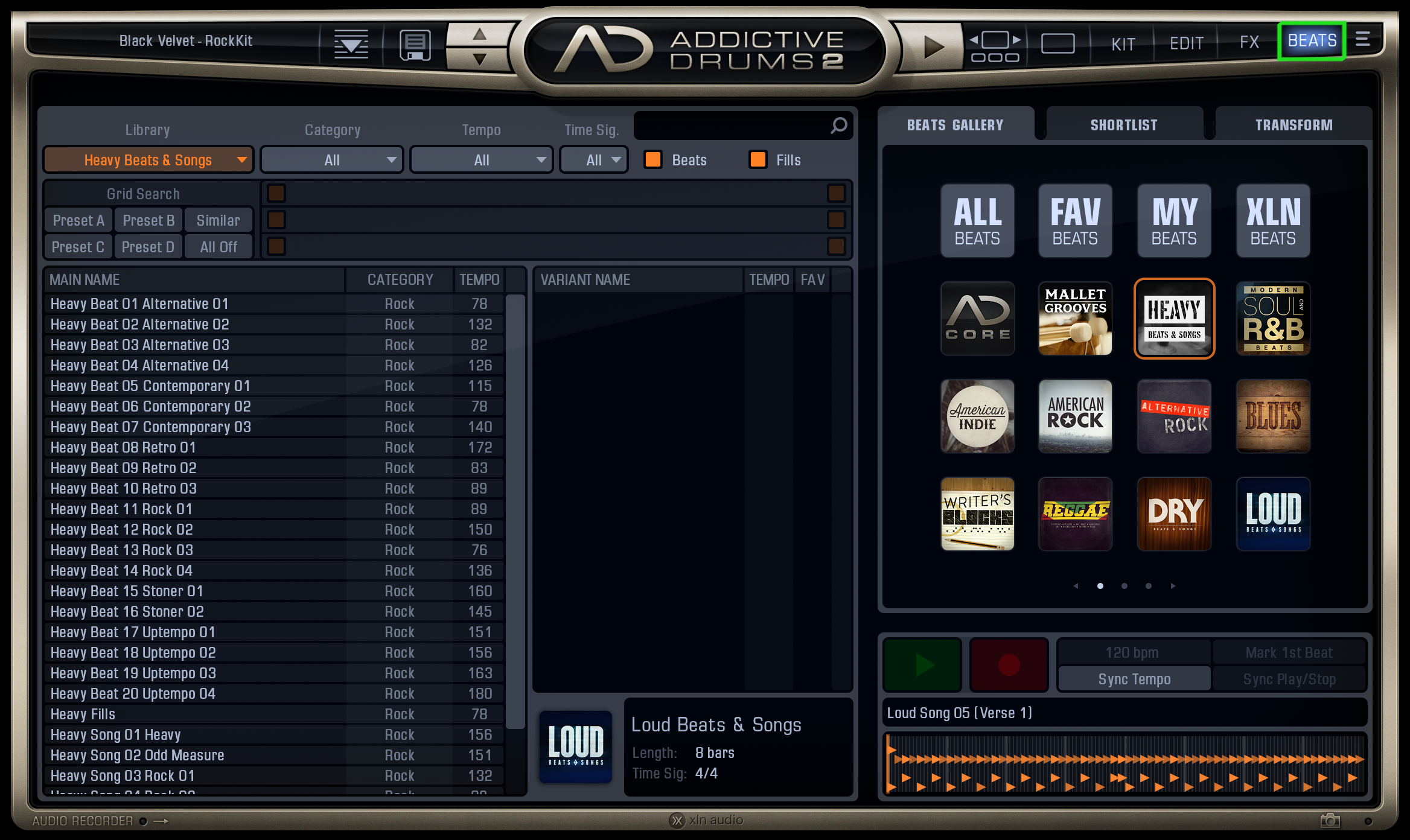Switch to the FX page

(1249, 42)
